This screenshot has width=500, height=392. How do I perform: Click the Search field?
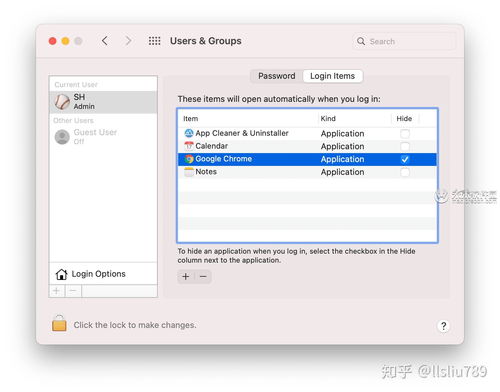[404, 41]
